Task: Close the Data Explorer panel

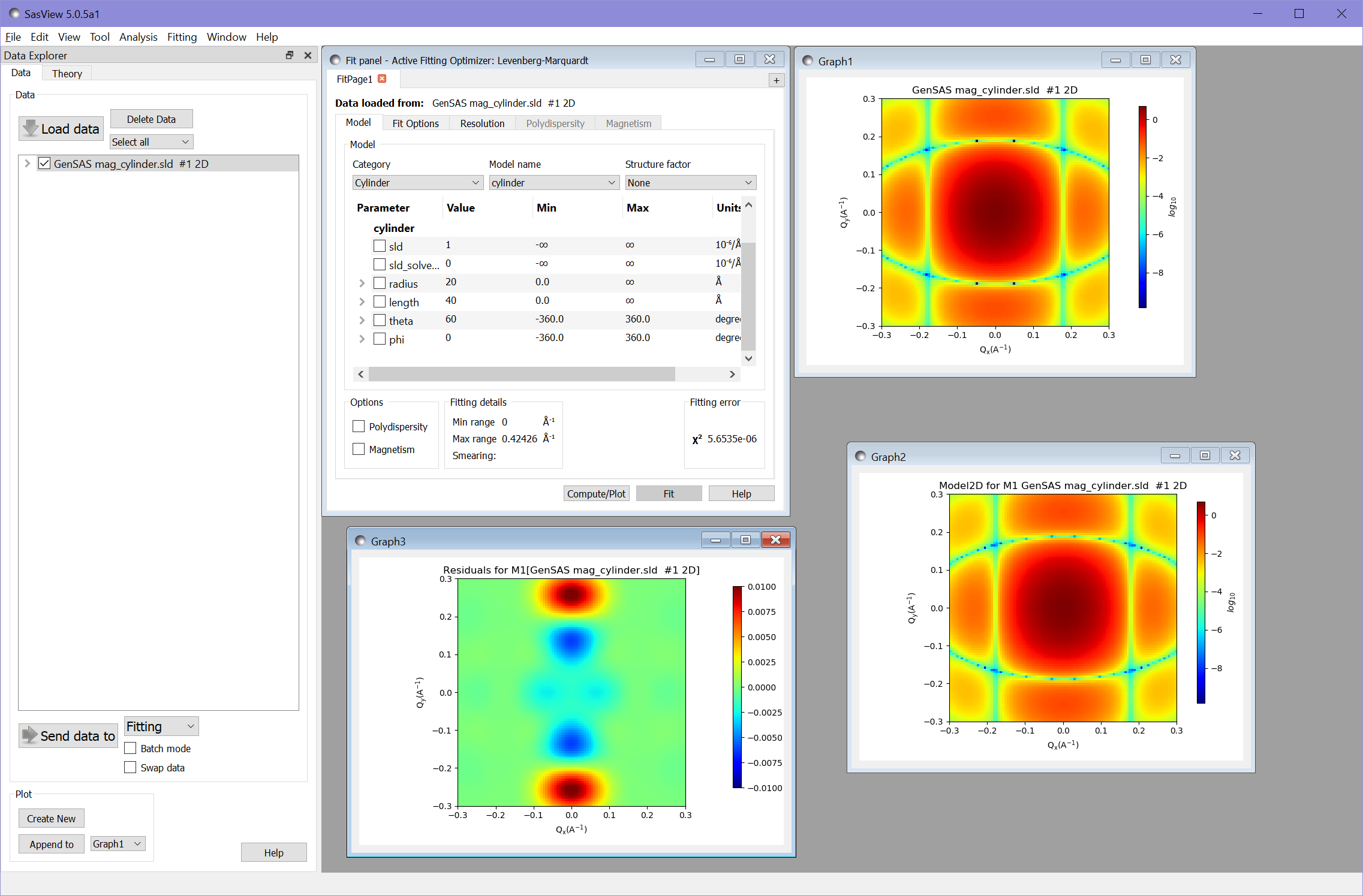Action: pyautogui.click(x=308, y=55)
